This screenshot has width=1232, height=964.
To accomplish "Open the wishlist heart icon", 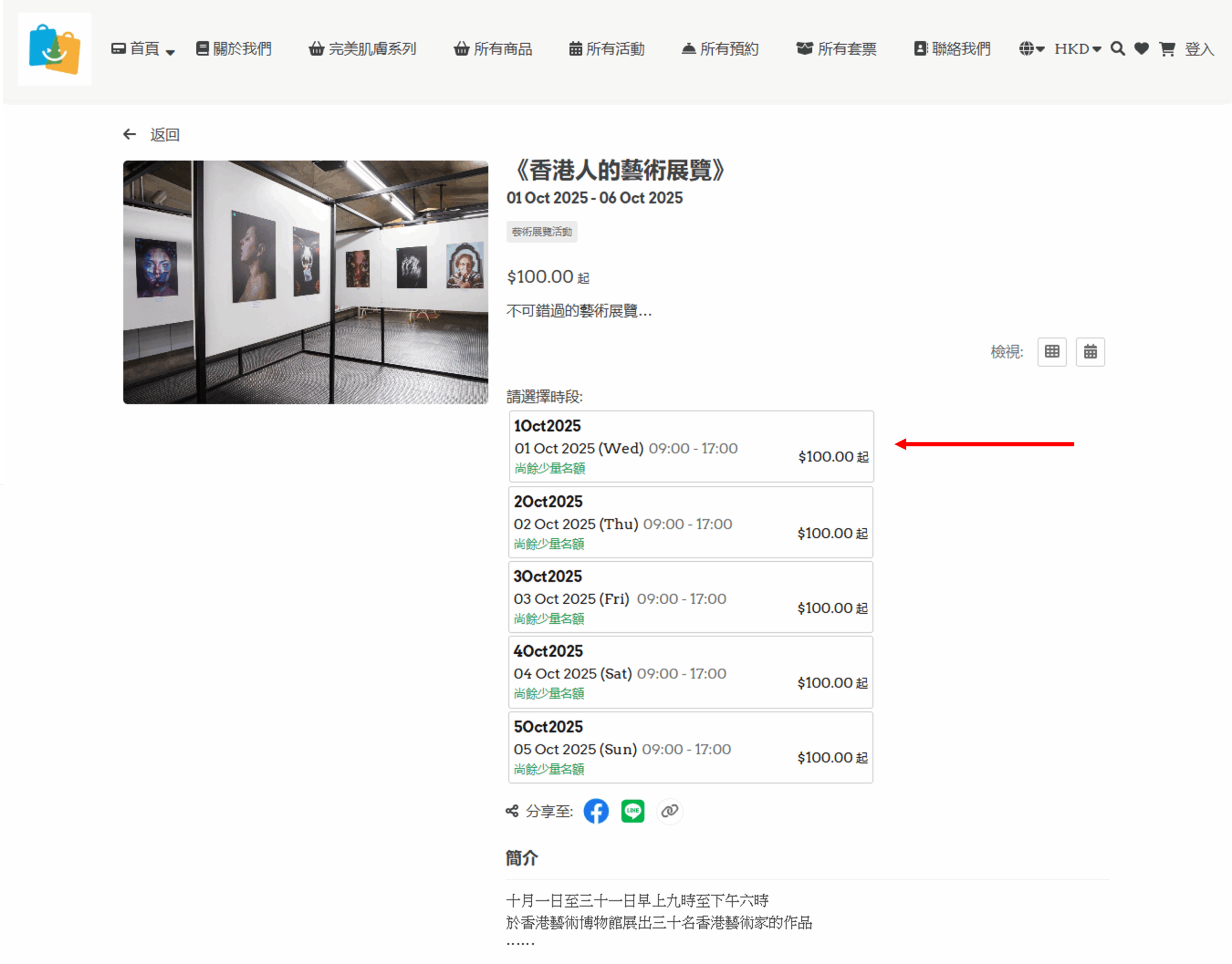I will point(1141,49).
